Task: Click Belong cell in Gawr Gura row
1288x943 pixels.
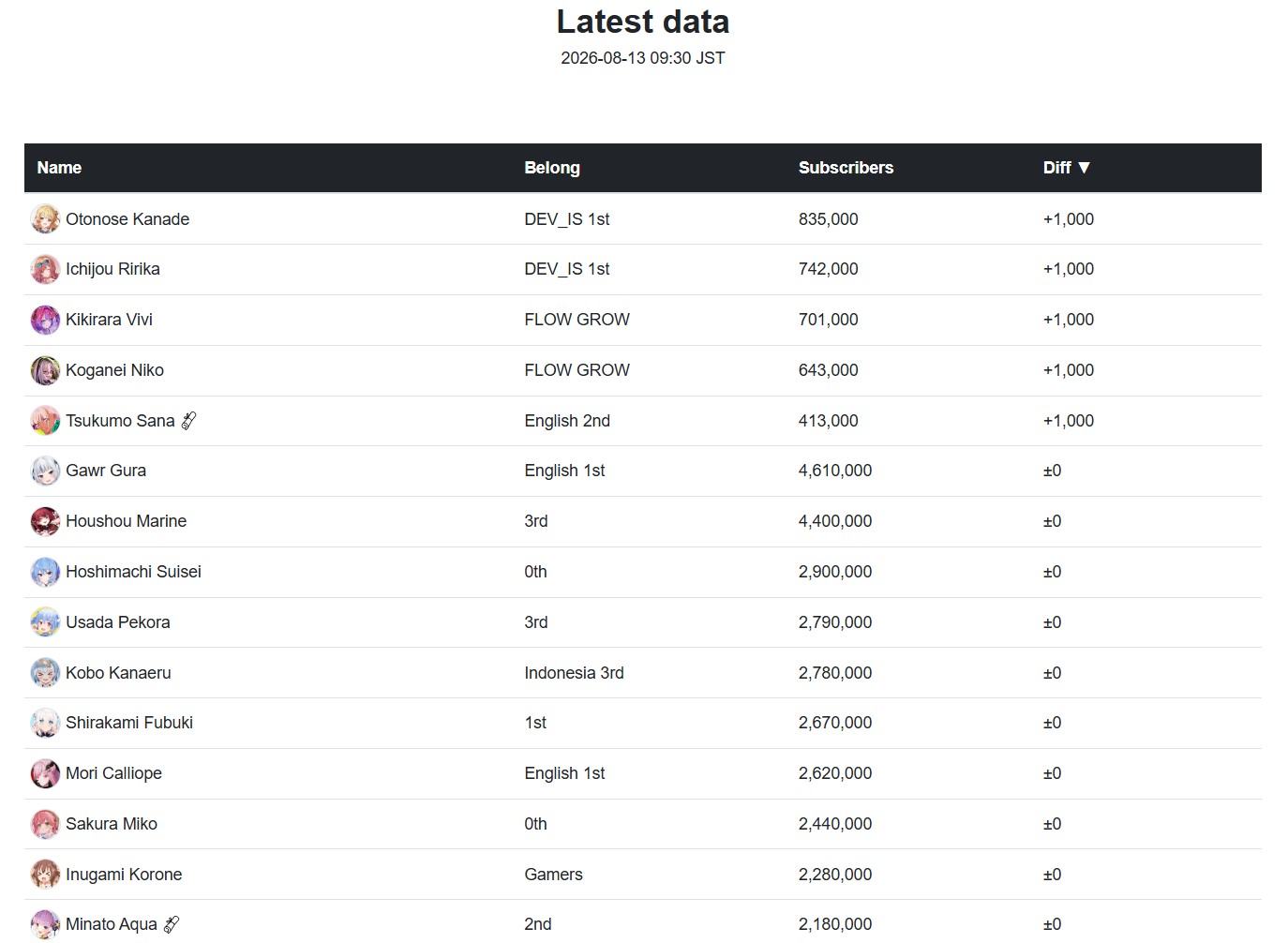Action: [564, 471]
